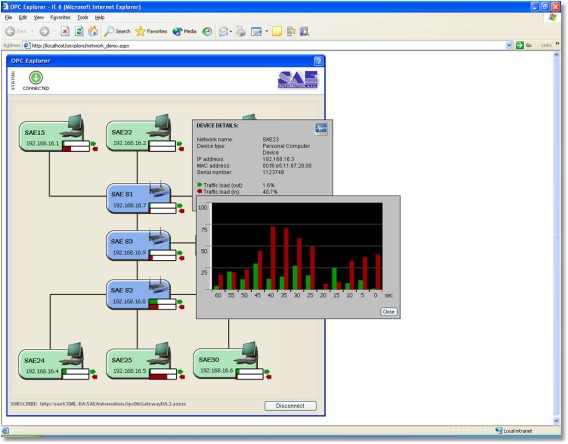The height and width of the screenshot is (444, 568).
Task: Click the vertical scrollbar up arrow
Action: coord(556,55)
